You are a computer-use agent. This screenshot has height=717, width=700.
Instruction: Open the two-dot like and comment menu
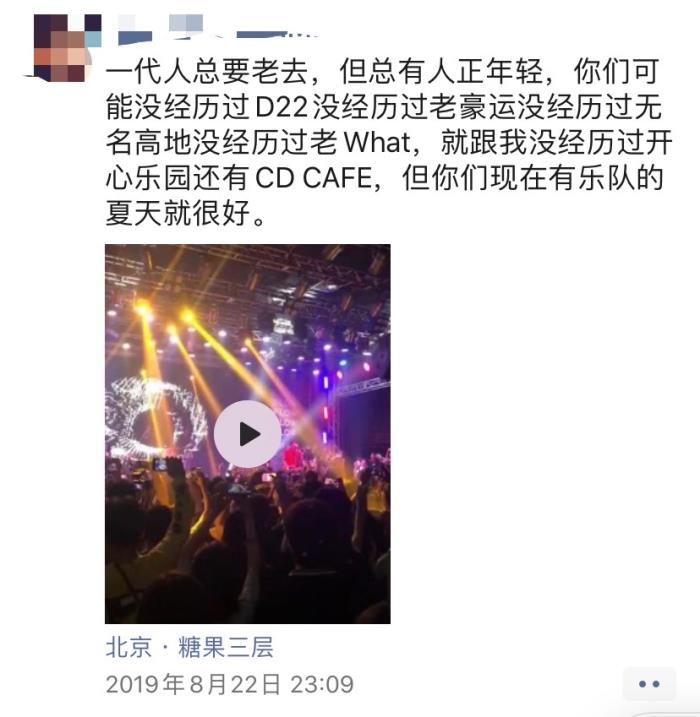tap(649, 684)
